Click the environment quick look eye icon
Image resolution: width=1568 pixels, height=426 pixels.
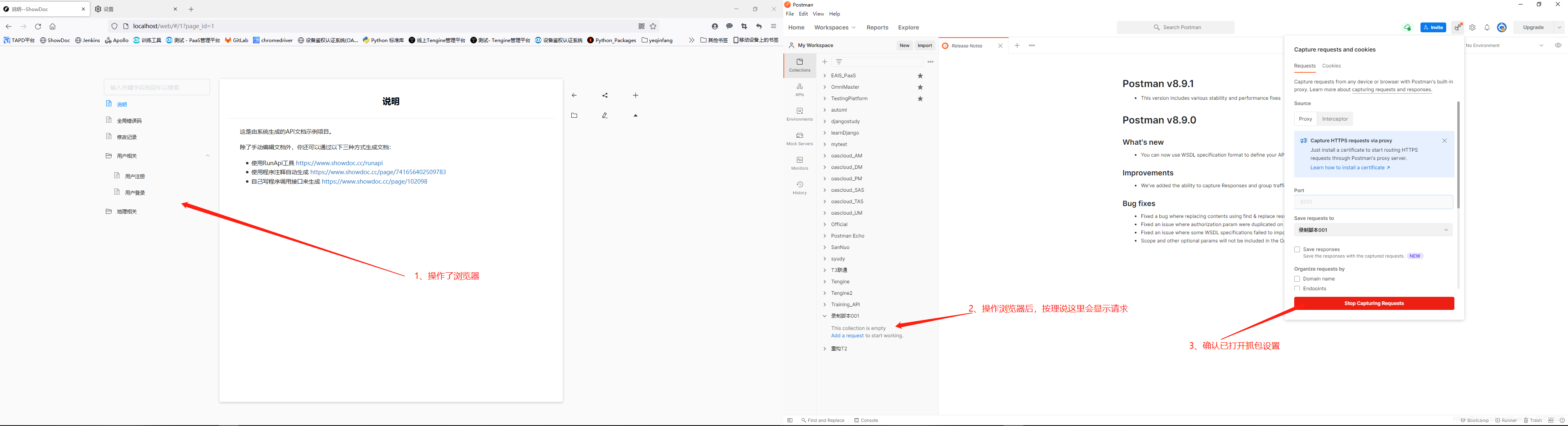pyautogui.click(x=1558, y=46)
